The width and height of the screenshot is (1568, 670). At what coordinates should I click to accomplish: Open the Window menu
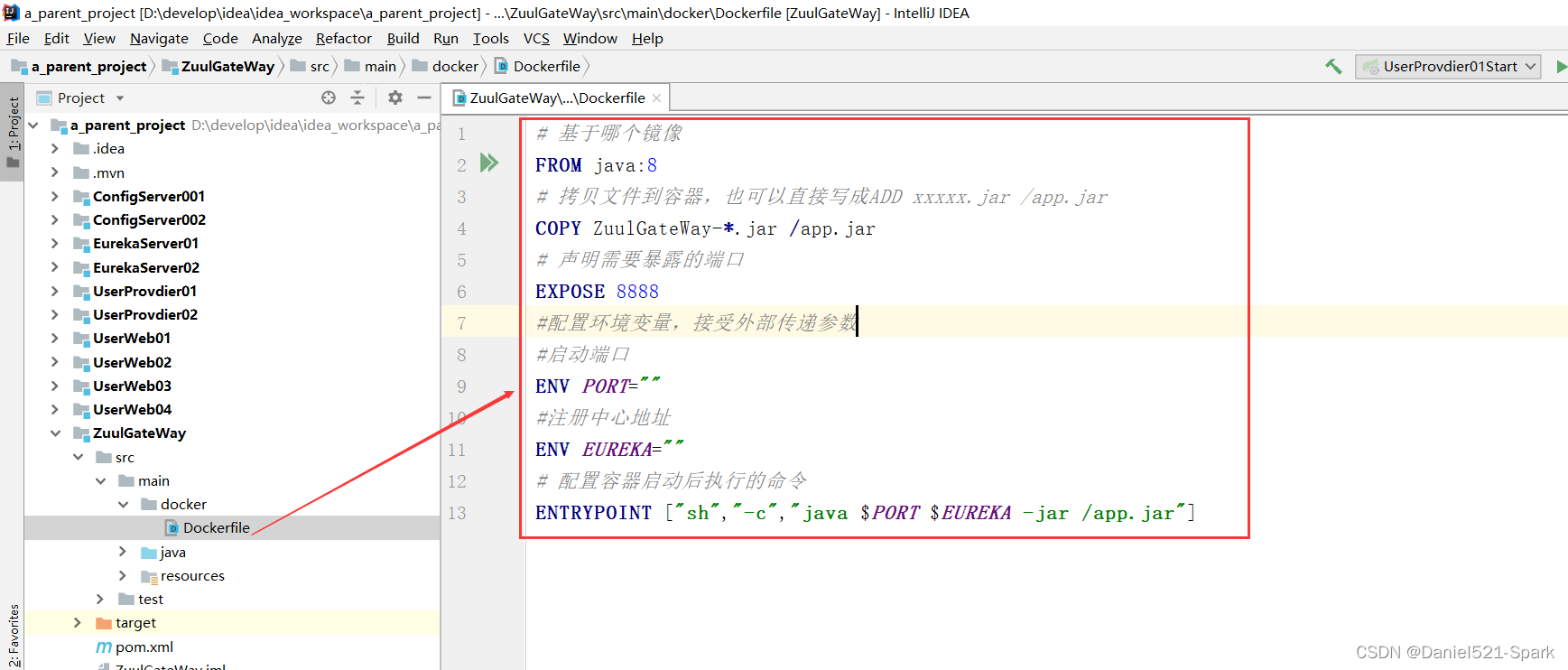[x=589, y=38]
